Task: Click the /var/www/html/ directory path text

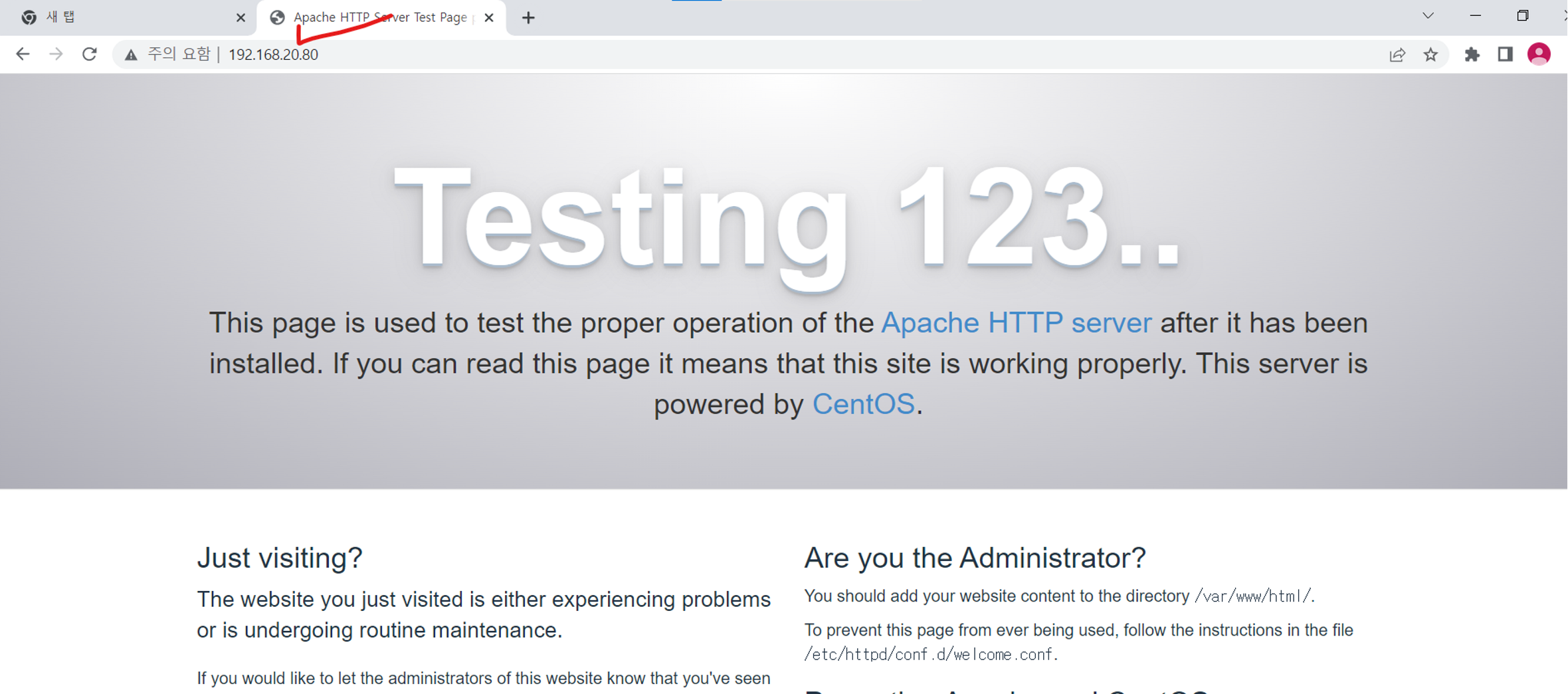Action: [x=1252, y=596]
